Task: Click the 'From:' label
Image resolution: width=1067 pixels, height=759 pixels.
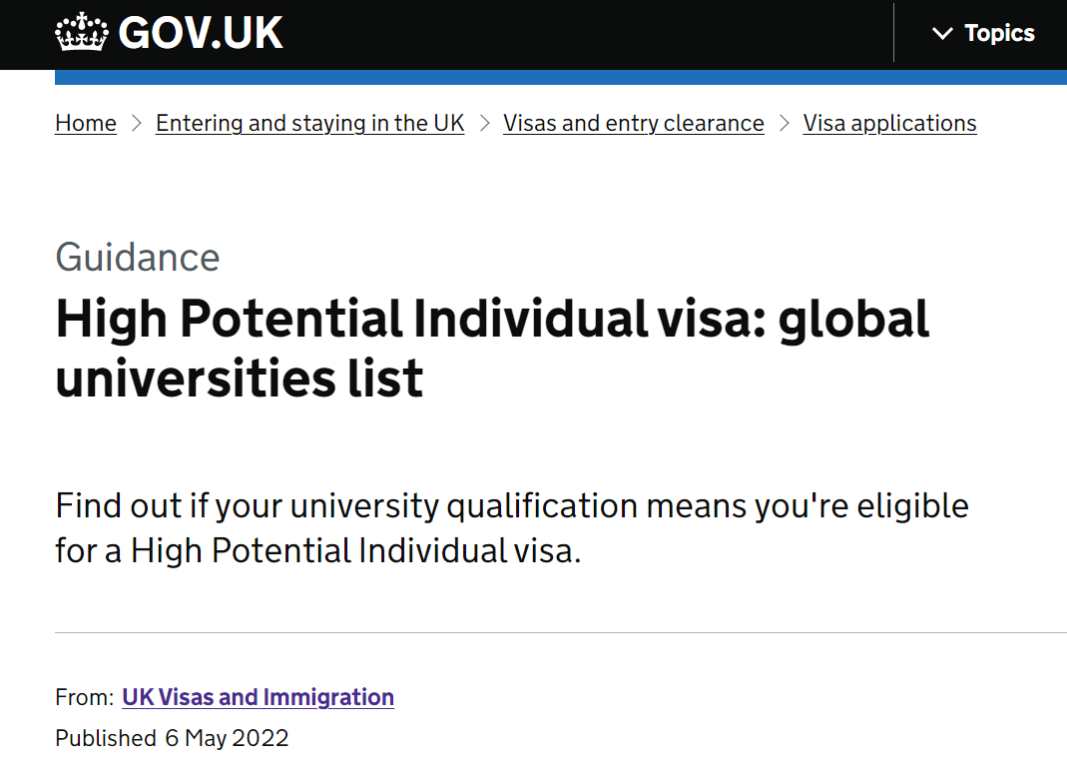Action: point(84,697)
